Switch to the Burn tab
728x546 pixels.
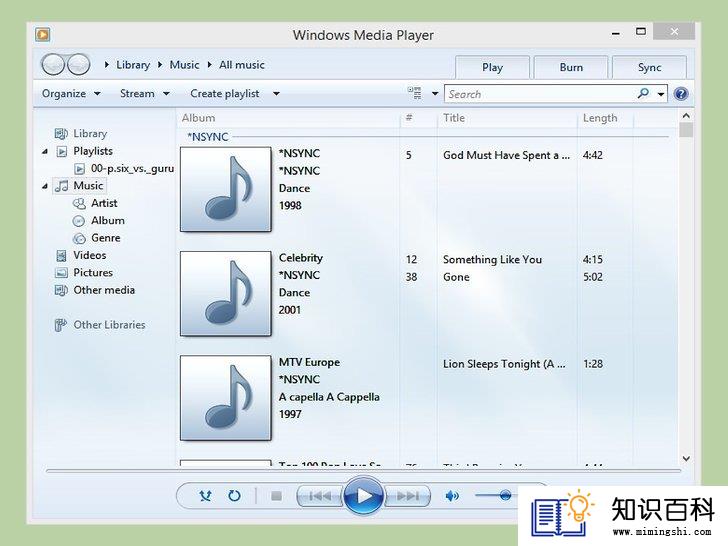571,68
